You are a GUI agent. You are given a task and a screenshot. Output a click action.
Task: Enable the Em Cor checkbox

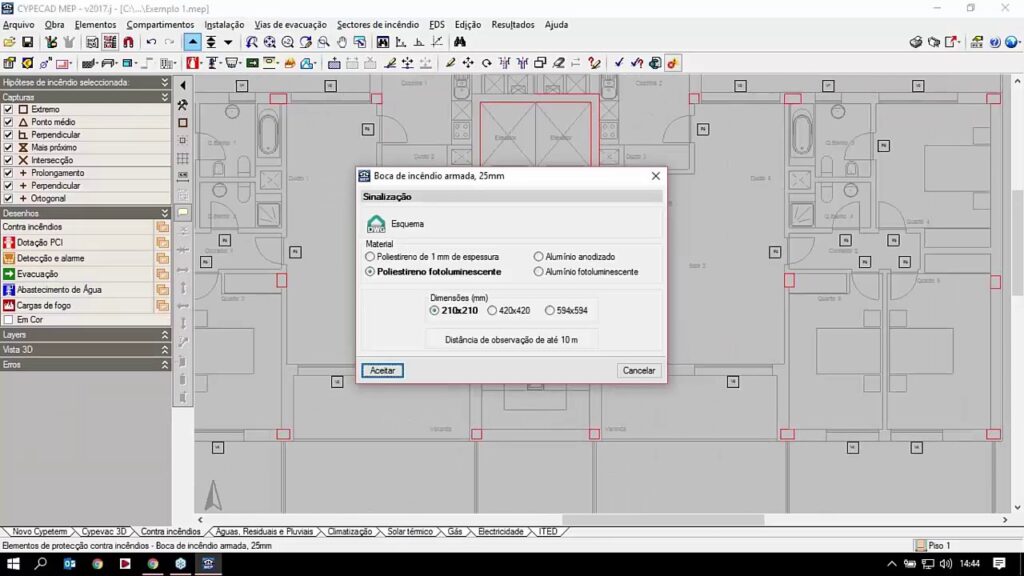coord(9,320)
